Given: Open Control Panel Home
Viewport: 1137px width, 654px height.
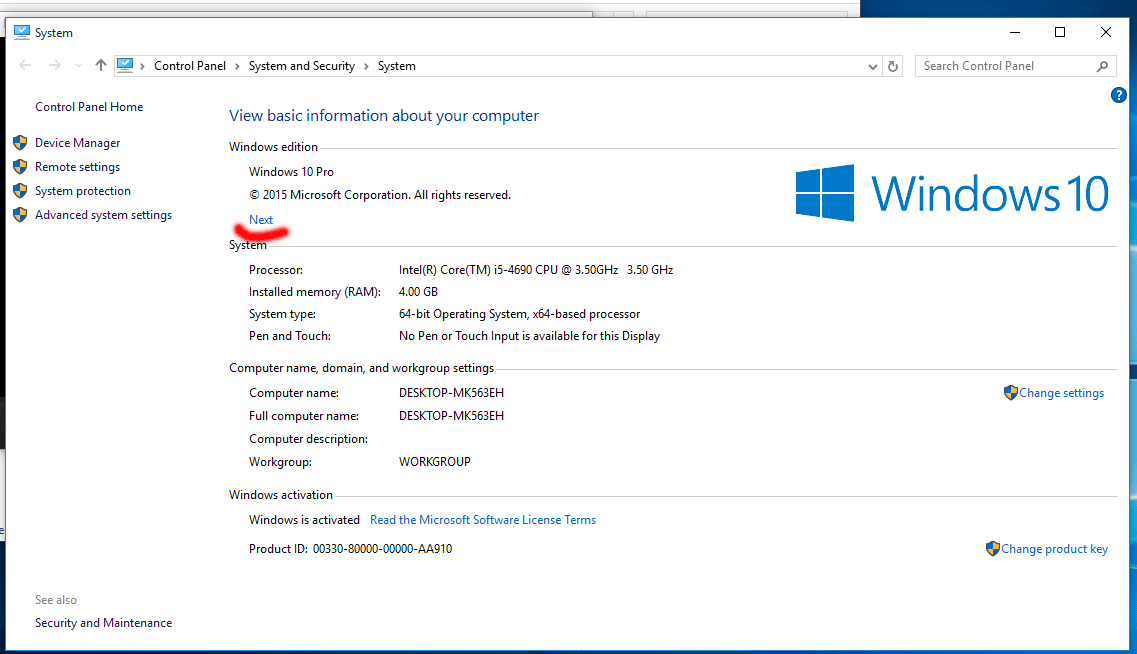Looking at the screenshot, I should point(89,107).
